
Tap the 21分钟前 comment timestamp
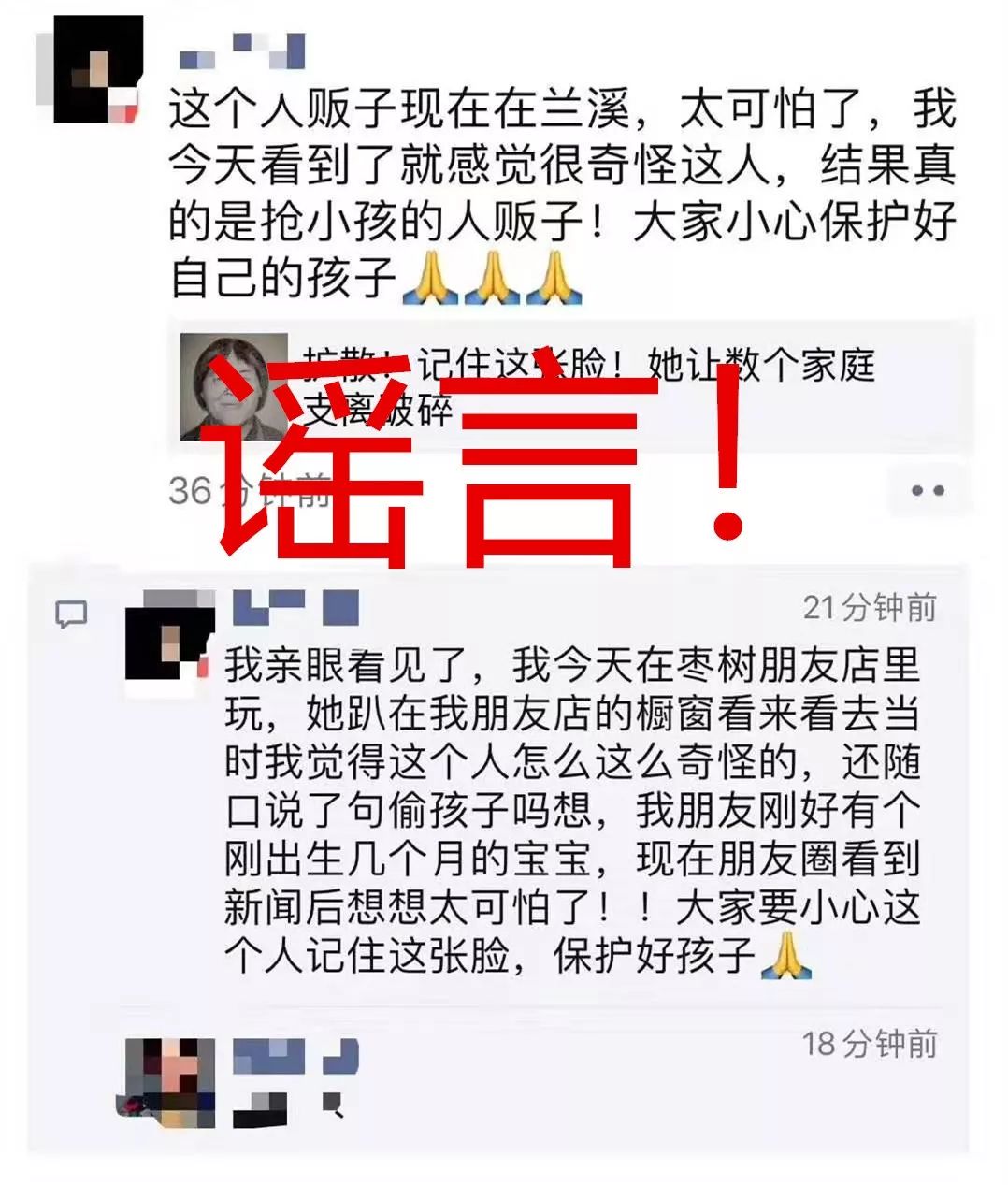tap(870, 608)
